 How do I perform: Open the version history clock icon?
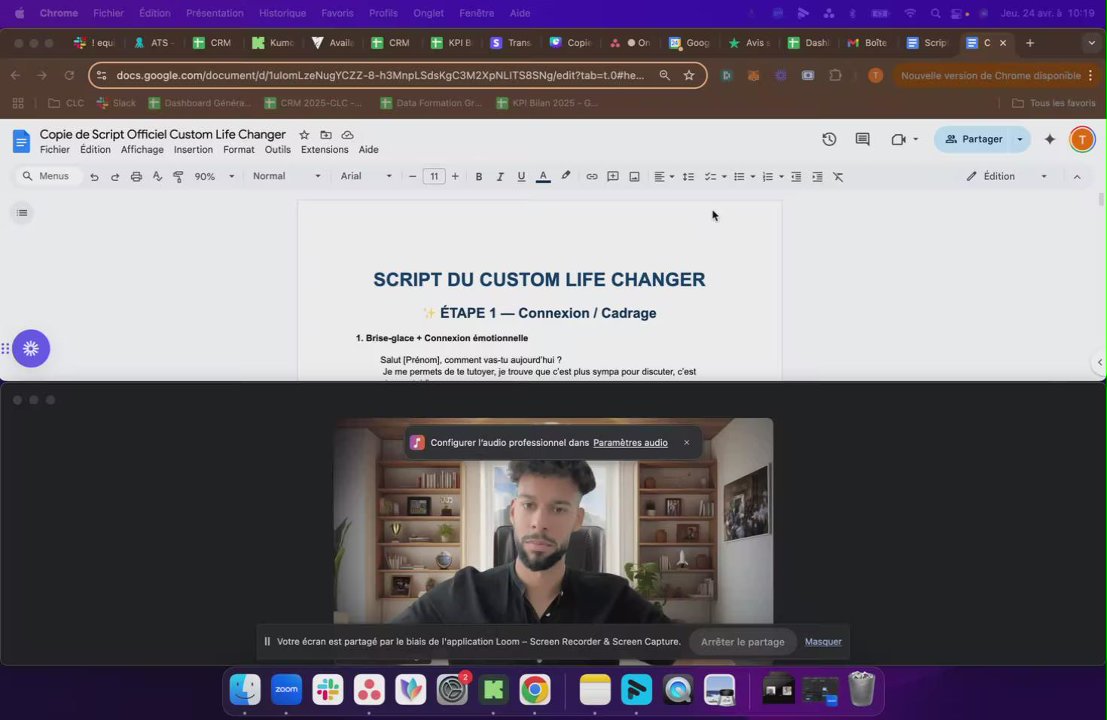tap(829, 139)
